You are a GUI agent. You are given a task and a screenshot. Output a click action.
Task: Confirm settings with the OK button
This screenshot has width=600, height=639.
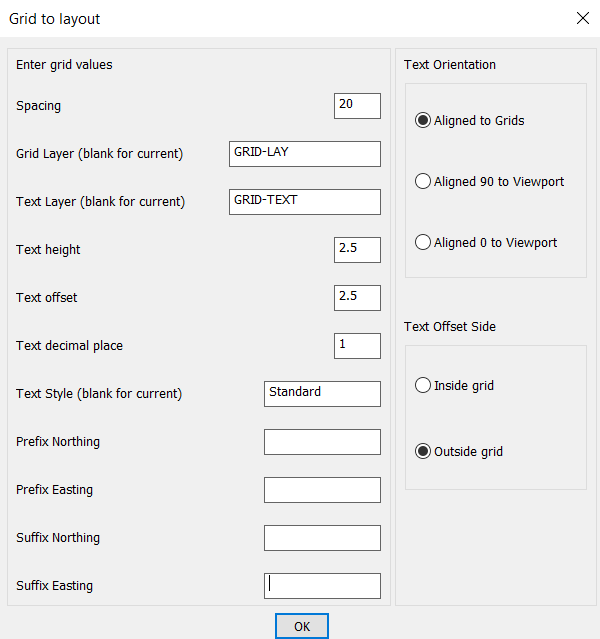[302, 626]
